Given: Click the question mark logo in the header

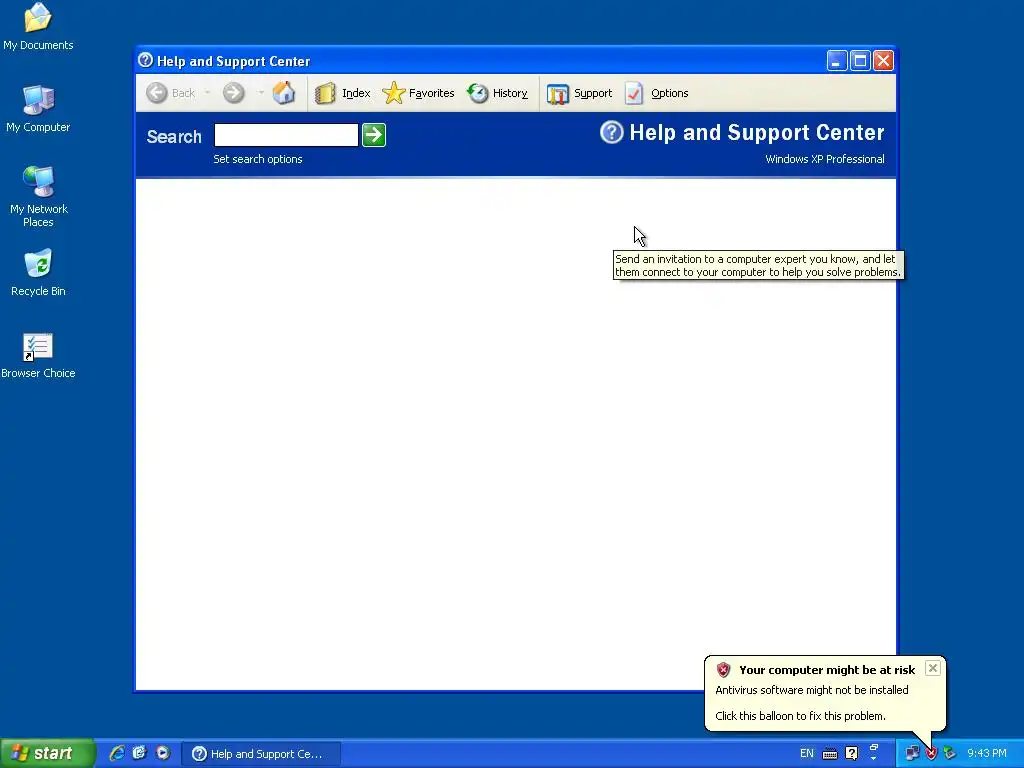Looking at the screenshot, I should coord(612,133).
